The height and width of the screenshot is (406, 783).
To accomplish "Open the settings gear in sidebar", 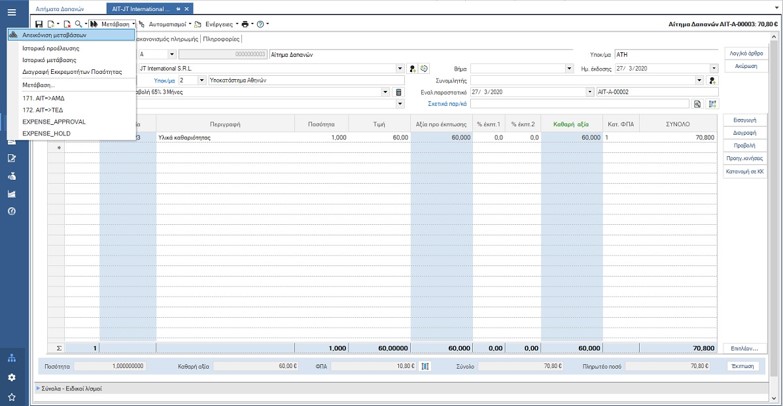I will (x=11, y=378).
